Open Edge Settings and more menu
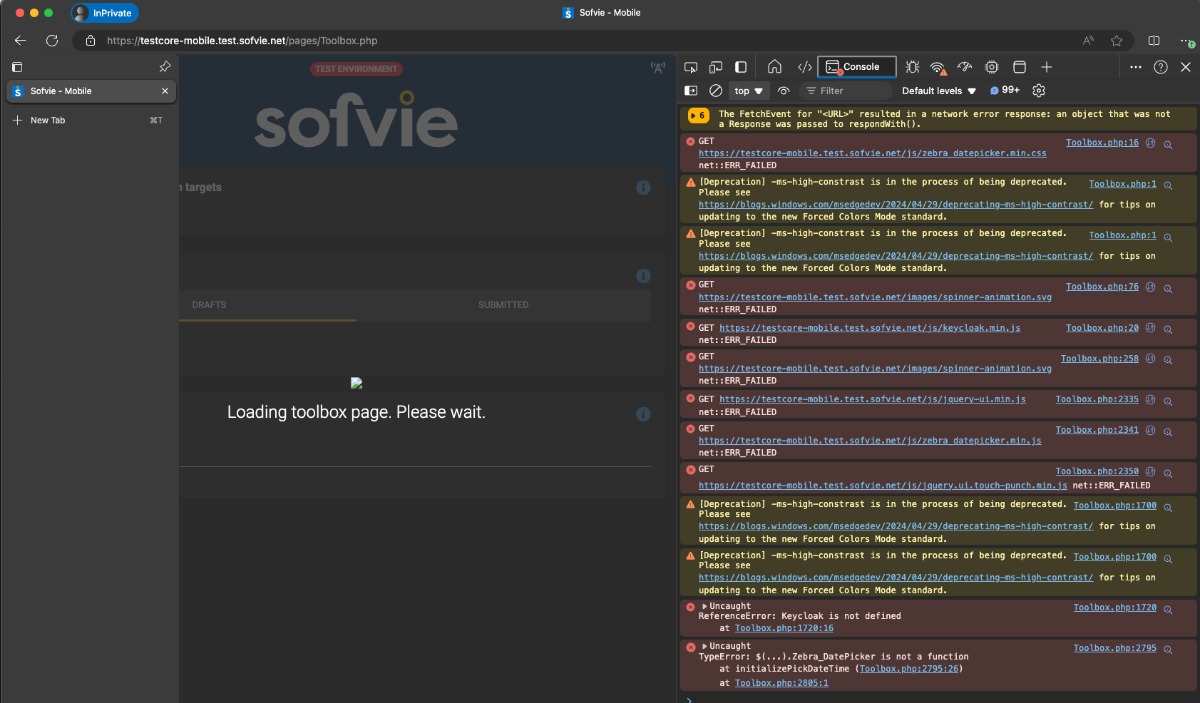The width and height of the screenshot is (1200, 703). pyautogui.click(x=1185, y=41)
